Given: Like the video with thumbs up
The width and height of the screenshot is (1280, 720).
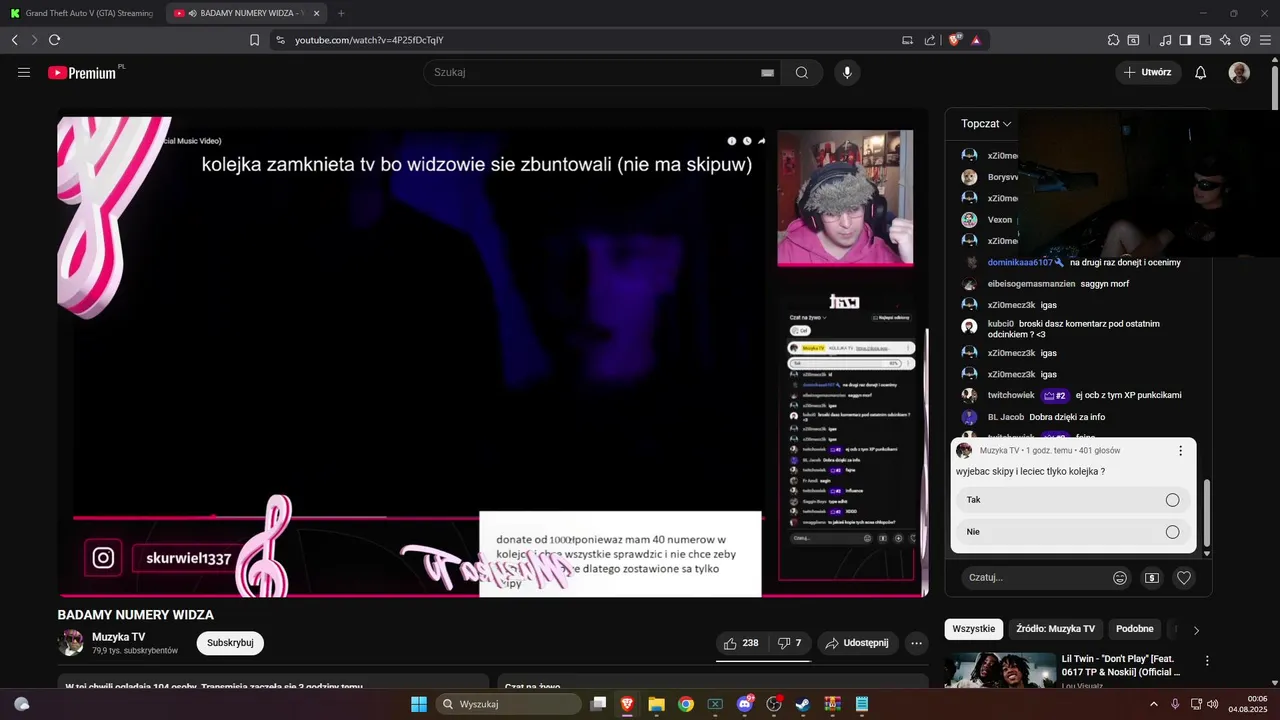Looking at the screenshot, I should pos(741,643).
